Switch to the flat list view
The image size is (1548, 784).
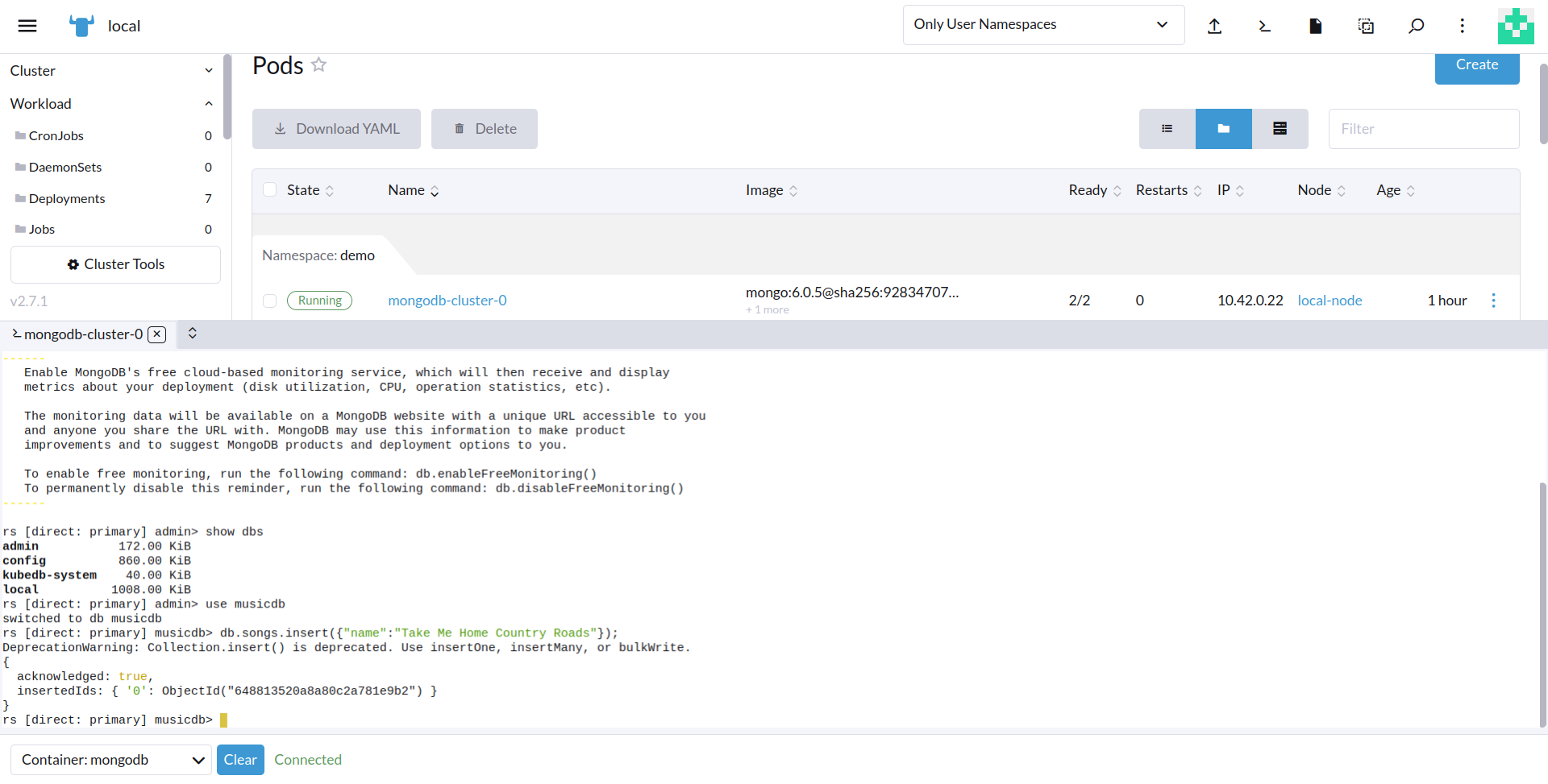click(x=1167, y=129)
